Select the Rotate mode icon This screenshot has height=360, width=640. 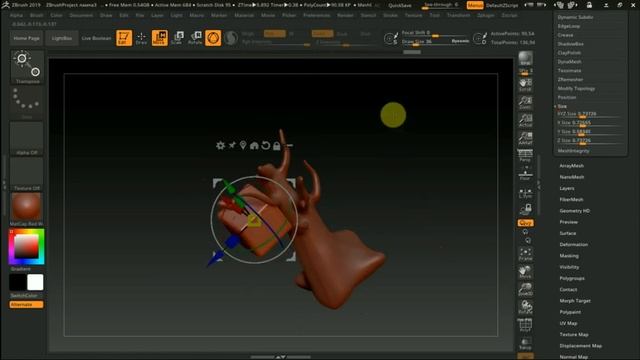pyautogui.click(x=195, y=38)
